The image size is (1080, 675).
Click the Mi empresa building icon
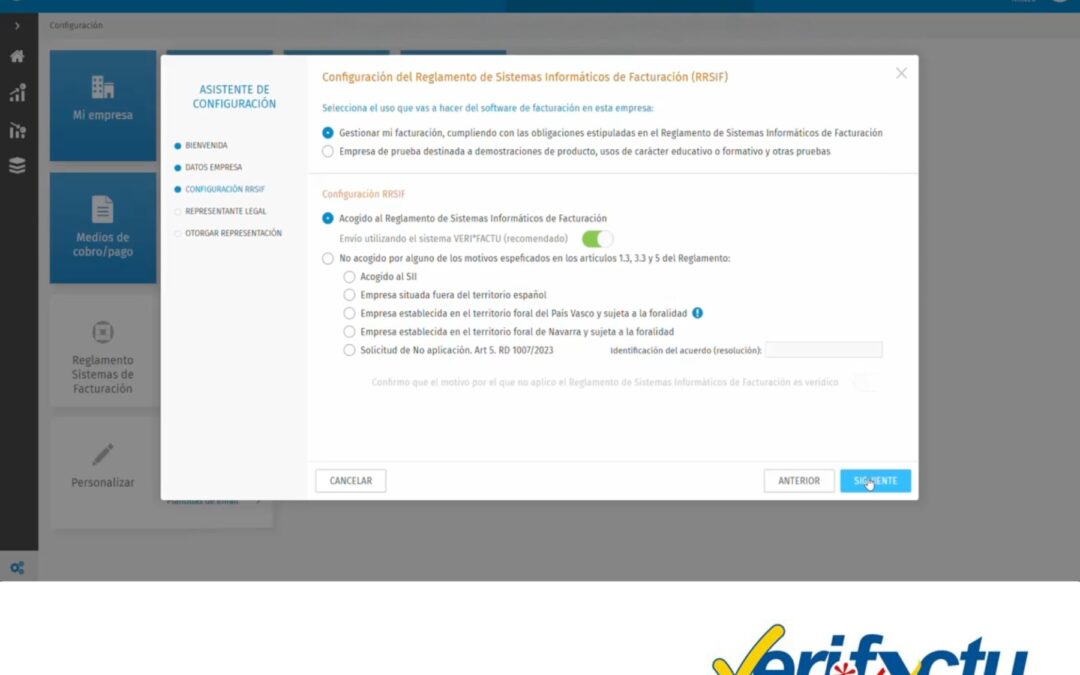coord(103,87)
